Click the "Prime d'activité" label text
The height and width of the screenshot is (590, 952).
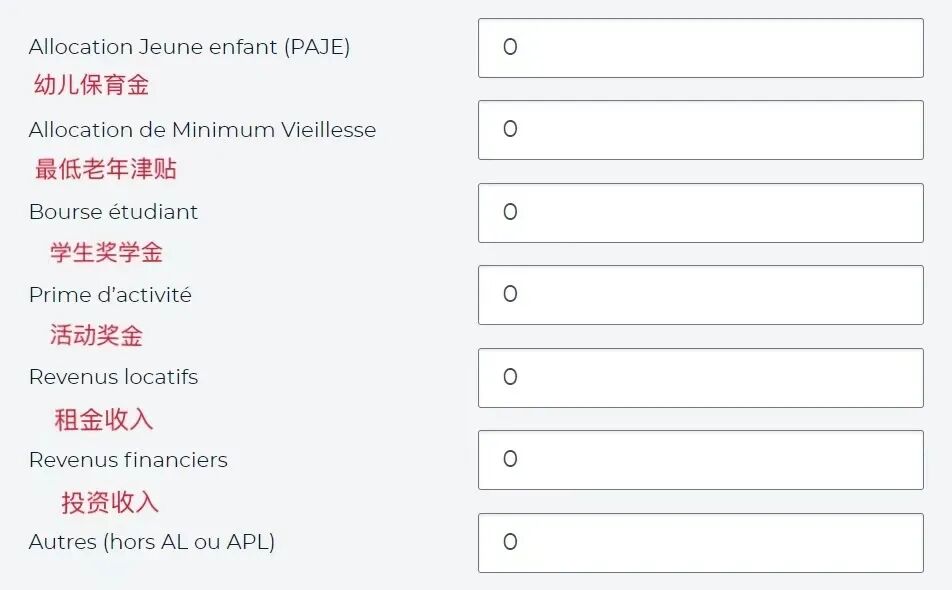click(110, 295)
